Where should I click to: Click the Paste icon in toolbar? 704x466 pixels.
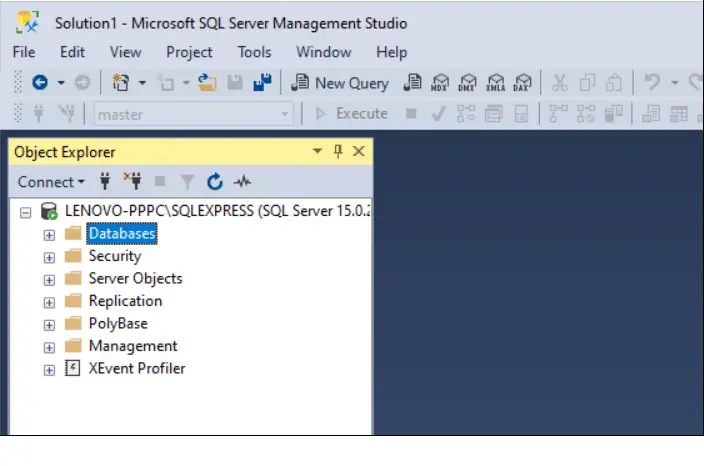point(614,83)
